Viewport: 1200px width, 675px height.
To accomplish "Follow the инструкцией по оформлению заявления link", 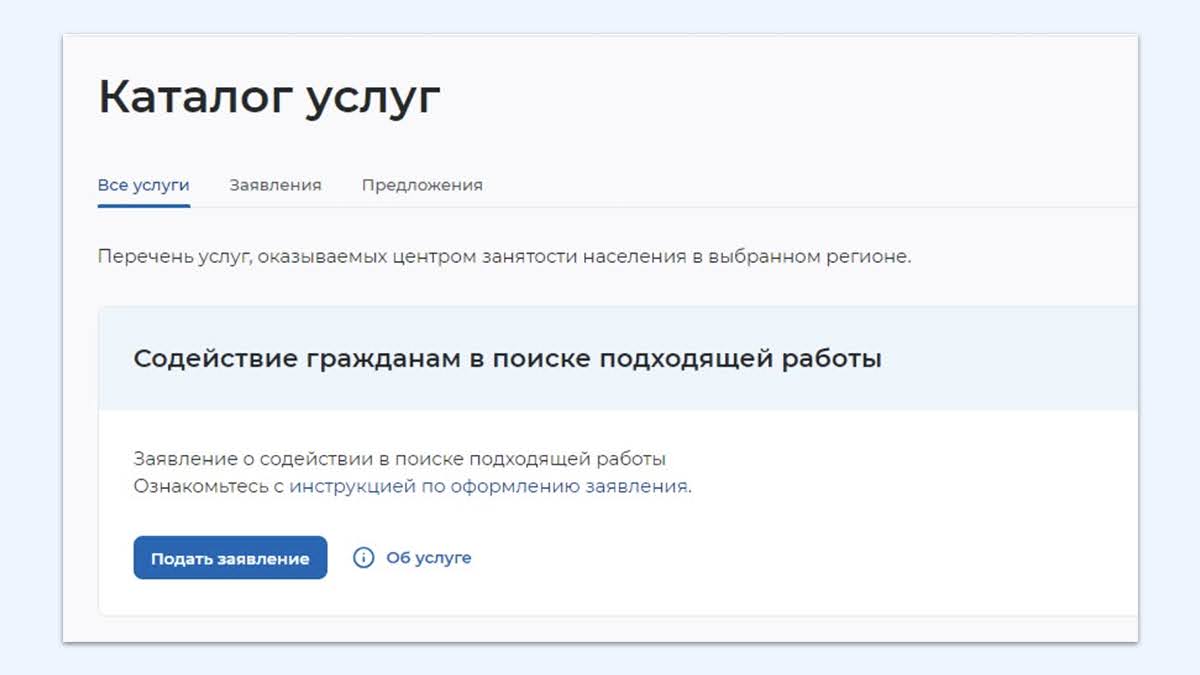I will [489, 487].
